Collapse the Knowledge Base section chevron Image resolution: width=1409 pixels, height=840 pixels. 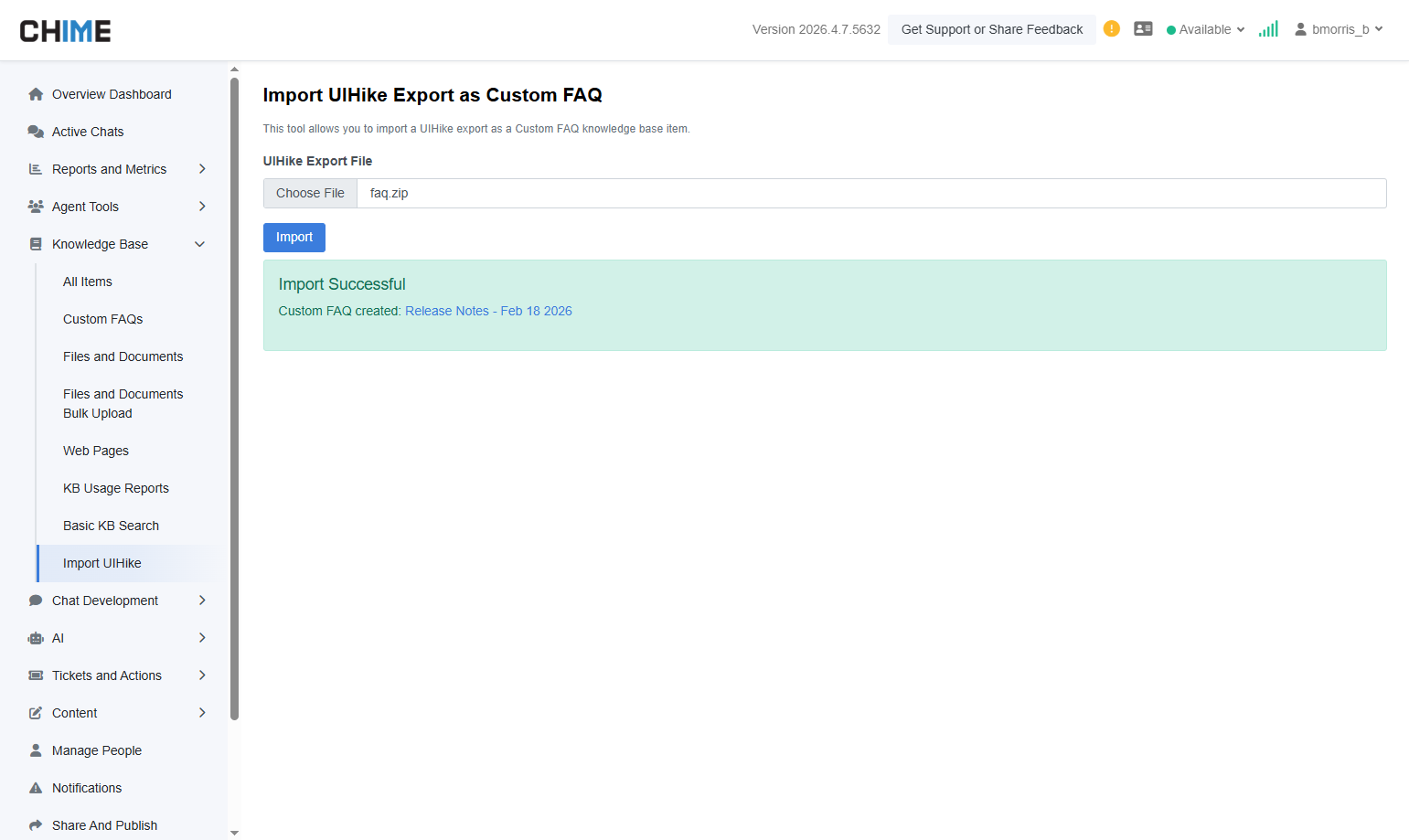199,244
